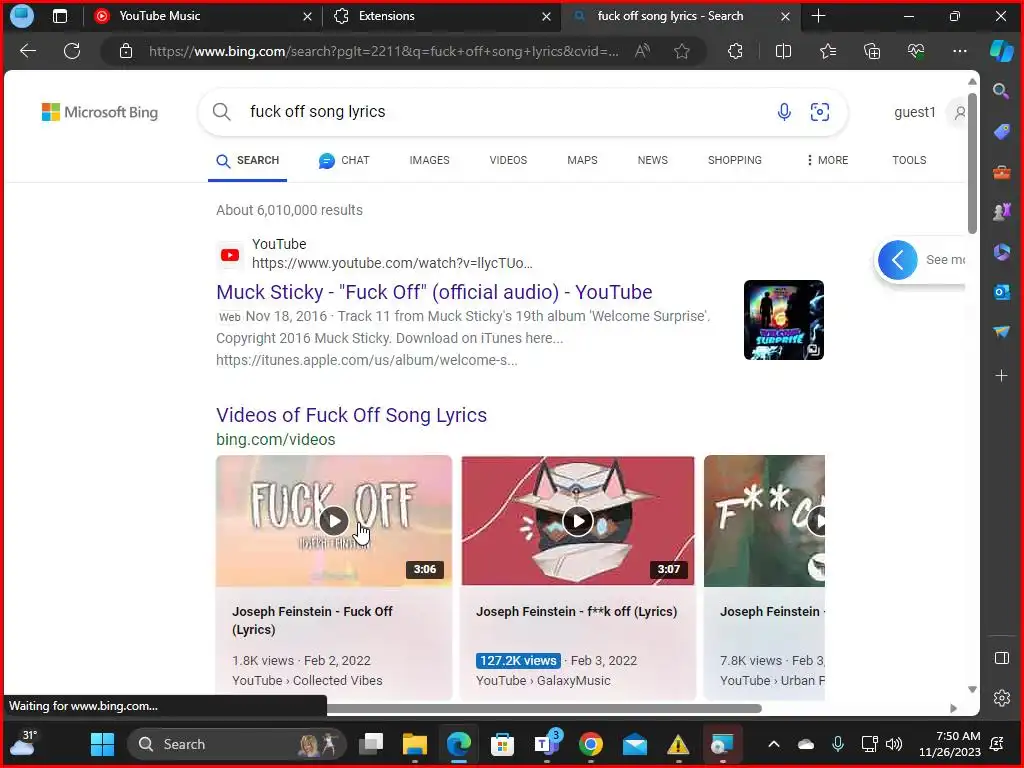
Task: Open the Extensions puzzle icon
Action: click(735, 51)
